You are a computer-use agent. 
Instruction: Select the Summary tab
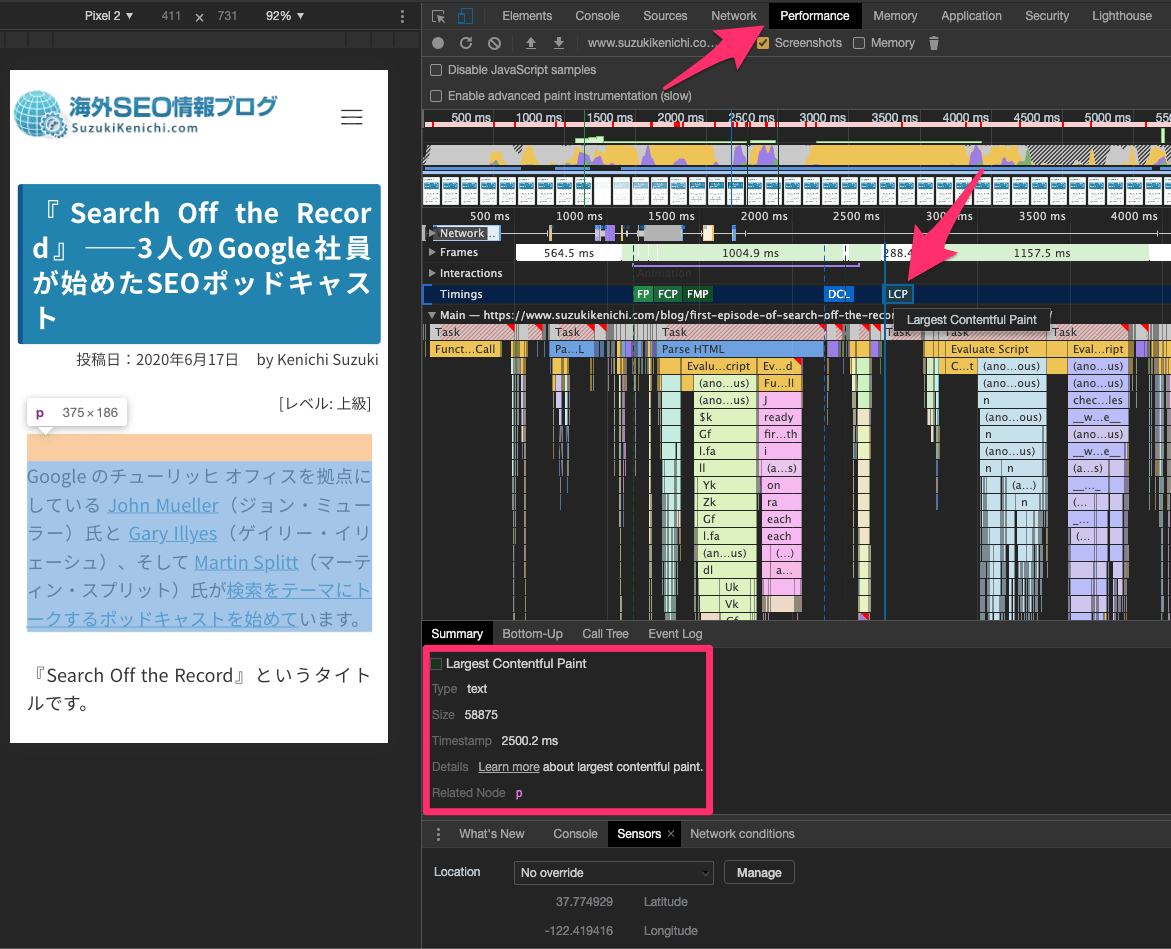(x=457, y=634)
